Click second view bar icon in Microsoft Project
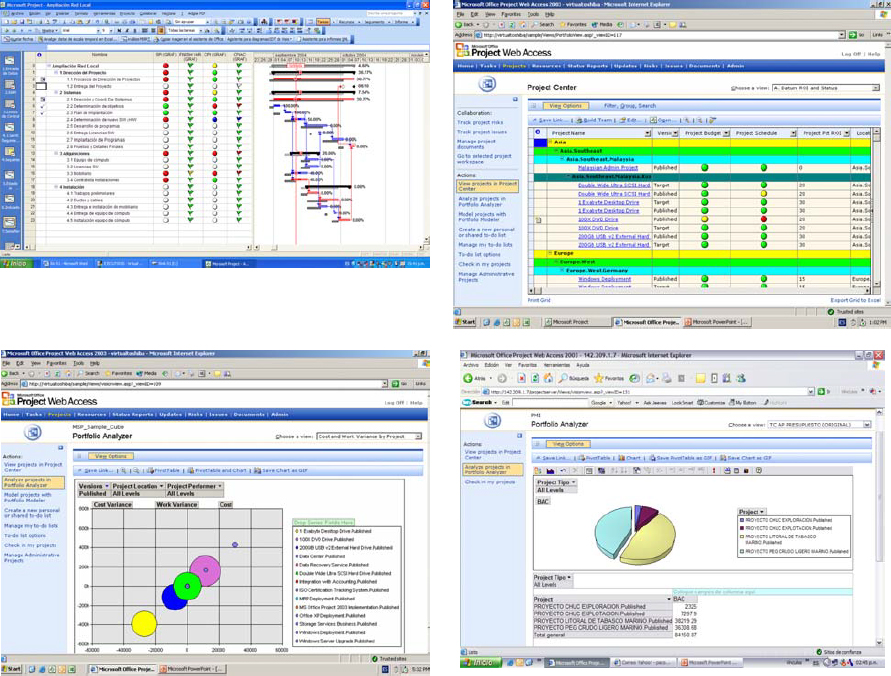The height and width of the screenshot is (676, 891). [10, 84]
